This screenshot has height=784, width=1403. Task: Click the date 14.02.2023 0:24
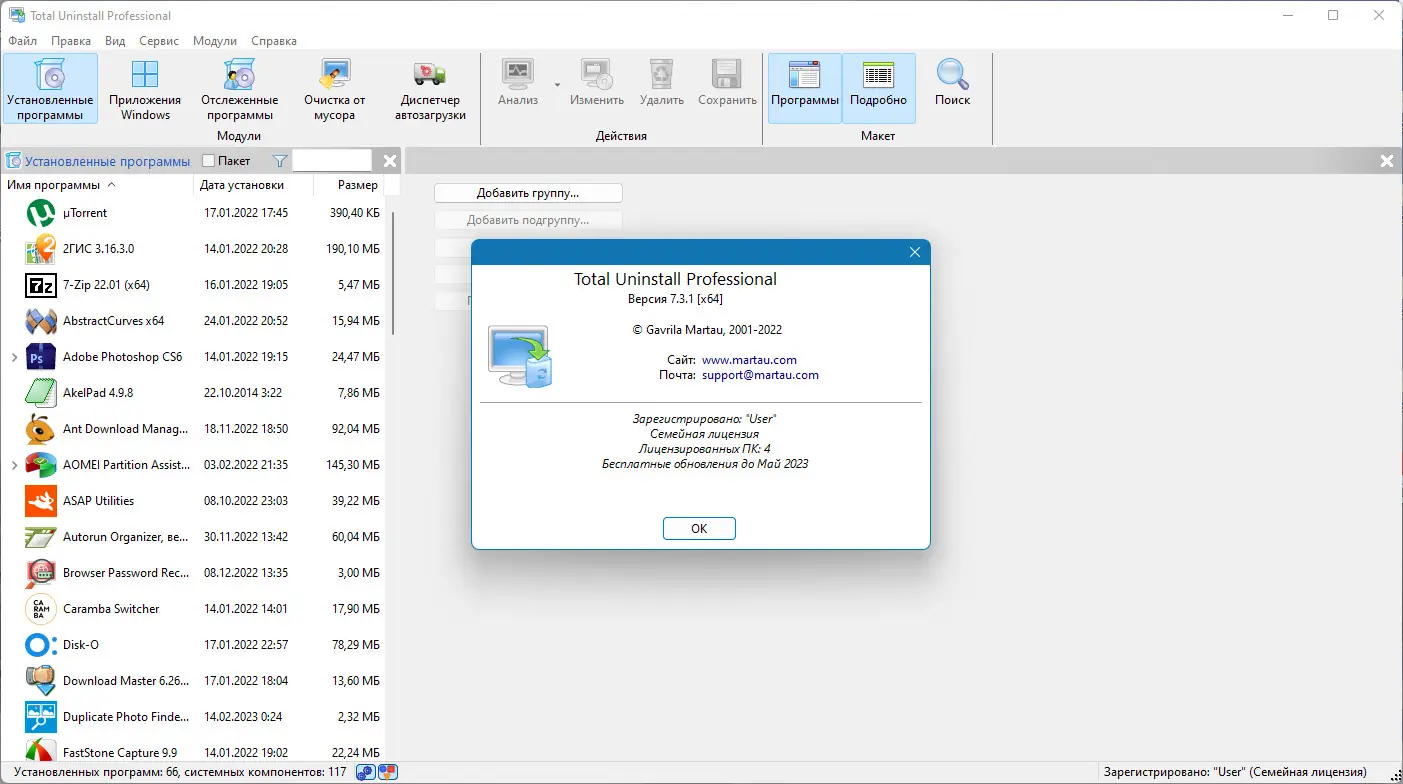pos(243,717)
